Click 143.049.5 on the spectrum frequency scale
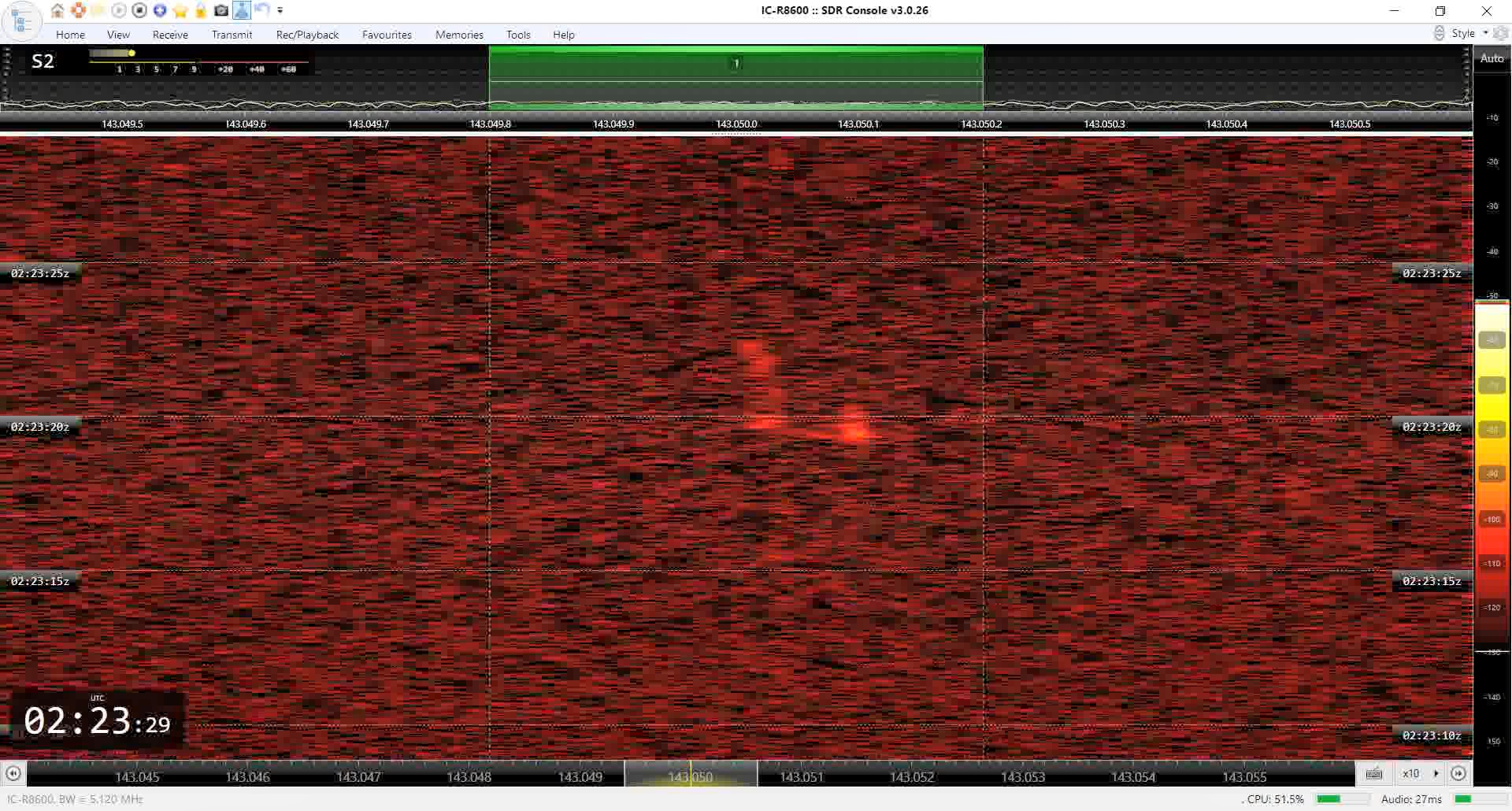The height and width of the screenshot is (811, 1512). click(x=122, y=124)
